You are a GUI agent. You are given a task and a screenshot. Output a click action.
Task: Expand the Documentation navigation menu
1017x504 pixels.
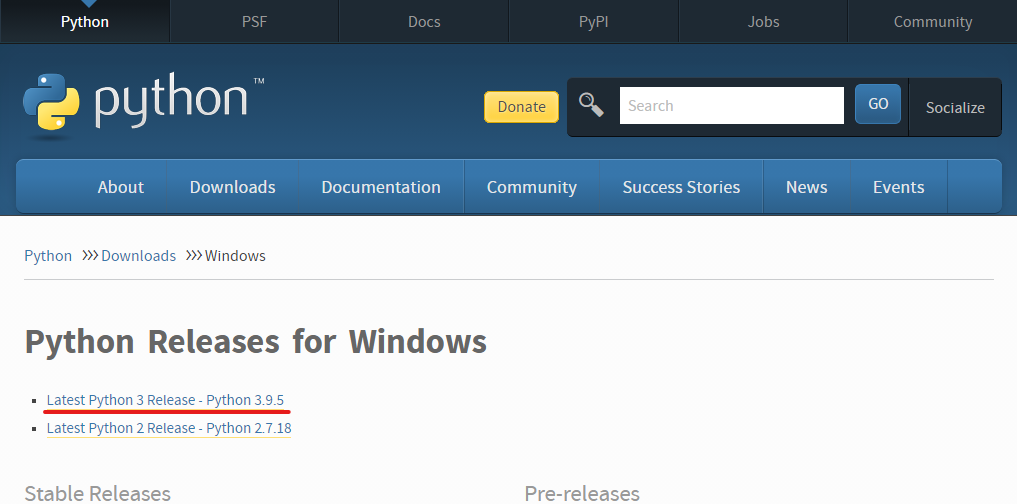coord(381,187)
